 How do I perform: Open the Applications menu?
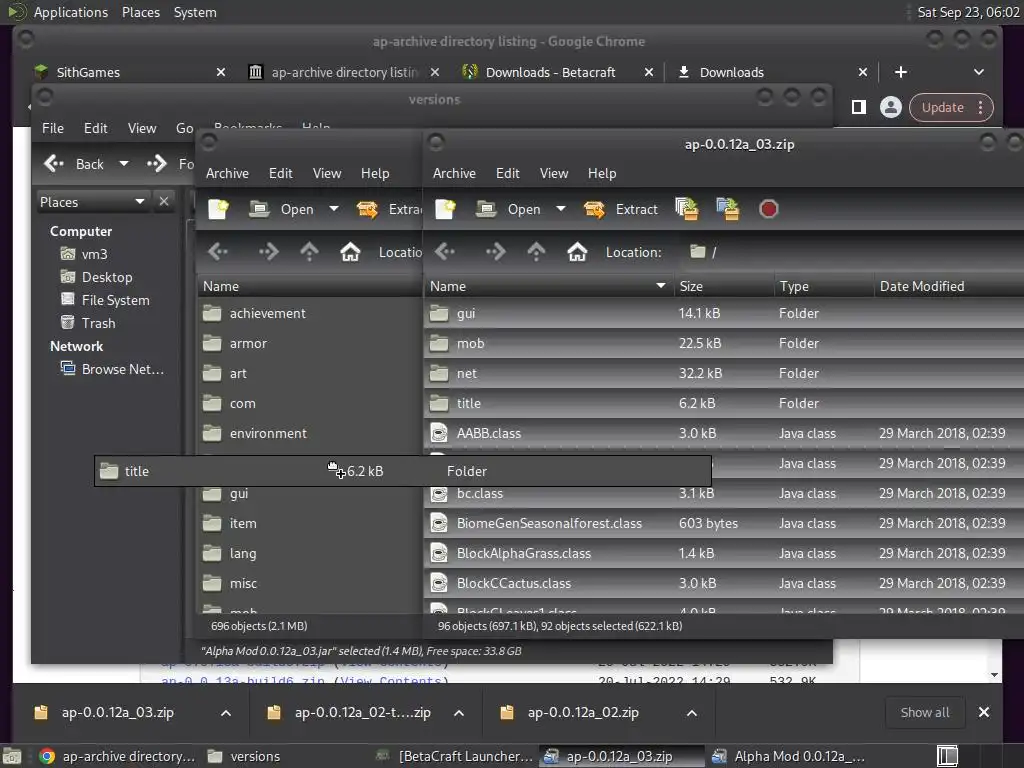71,12
